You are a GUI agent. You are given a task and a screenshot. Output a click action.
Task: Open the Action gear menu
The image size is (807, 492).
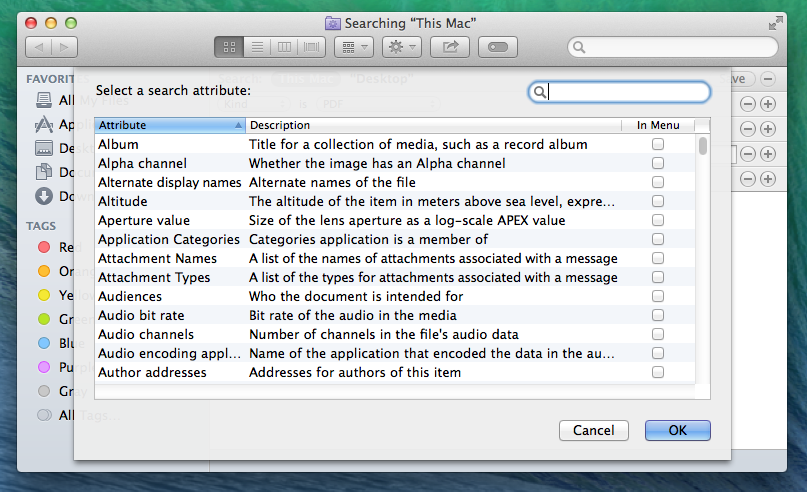pos(402,47)
